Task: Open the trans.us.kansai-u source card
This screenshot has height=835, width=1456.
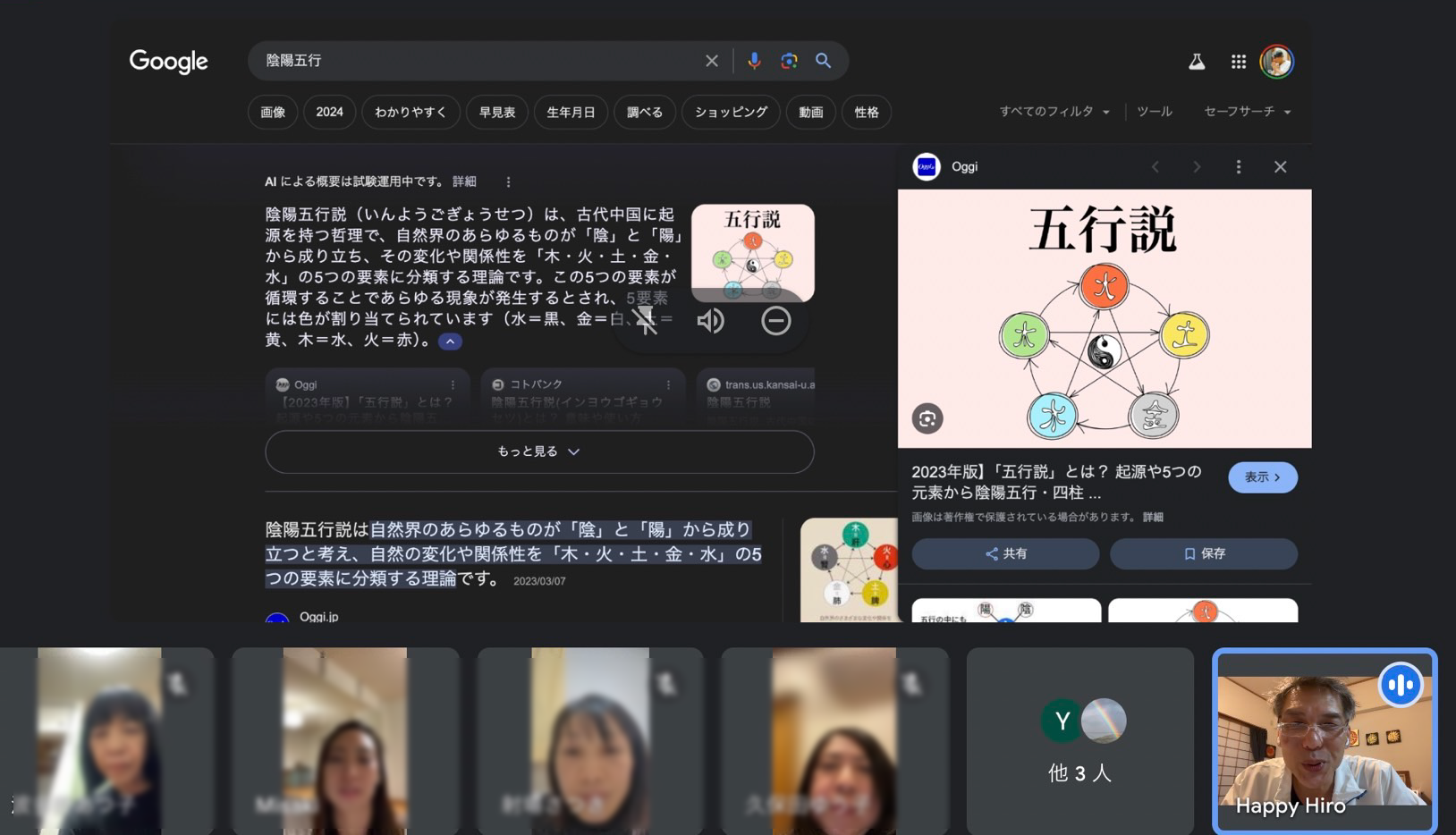Action: coord(756,395)
